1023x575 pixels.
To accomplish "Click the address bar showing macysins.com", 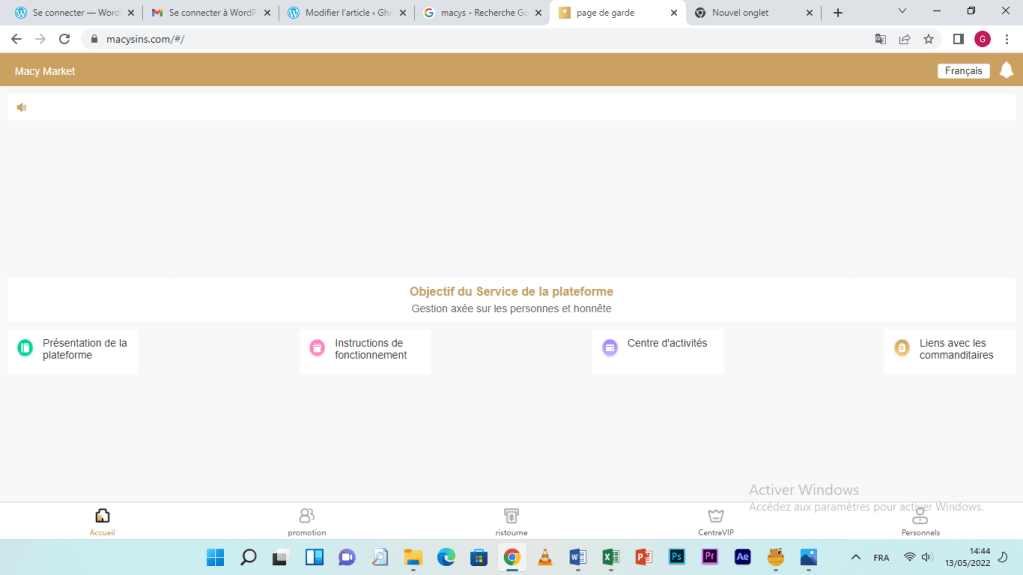I will [450, 39].
